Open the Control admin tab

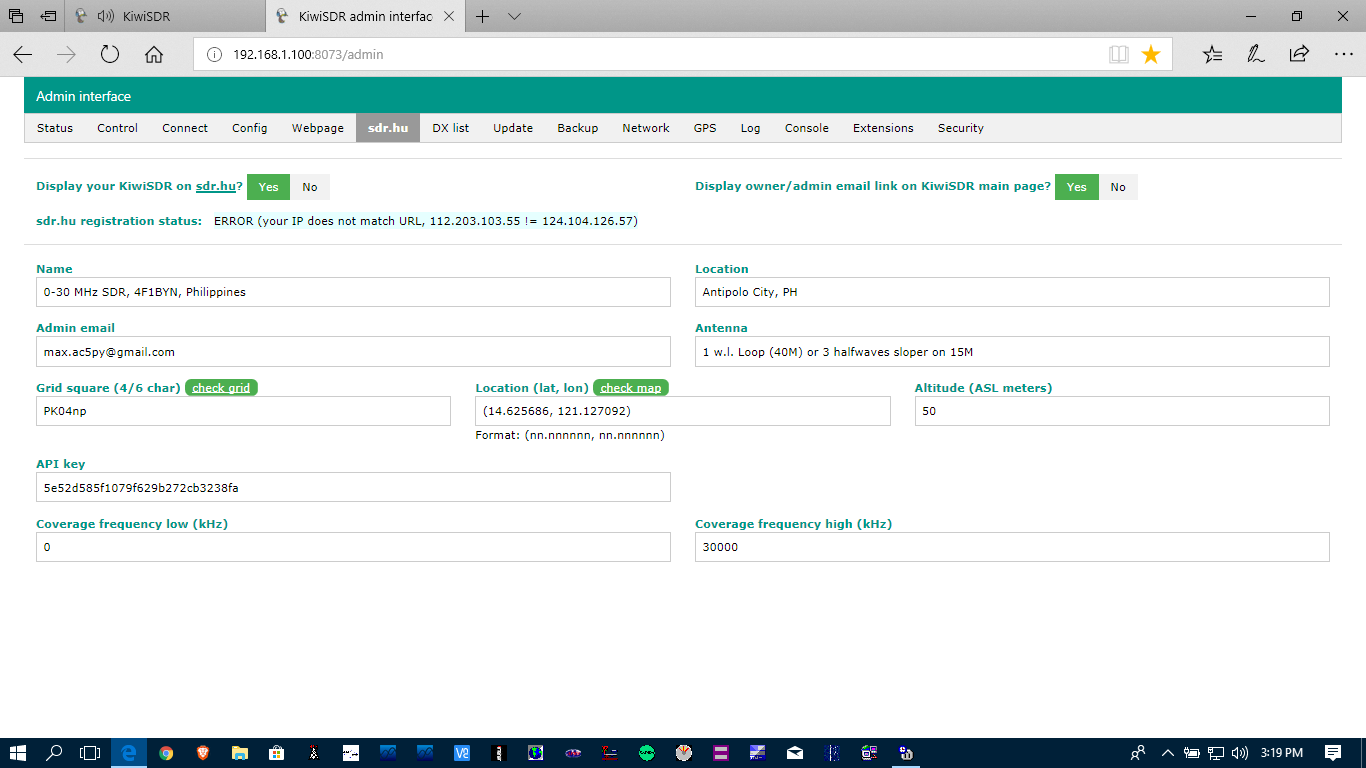pyautogui.click(x=117, y=128)
